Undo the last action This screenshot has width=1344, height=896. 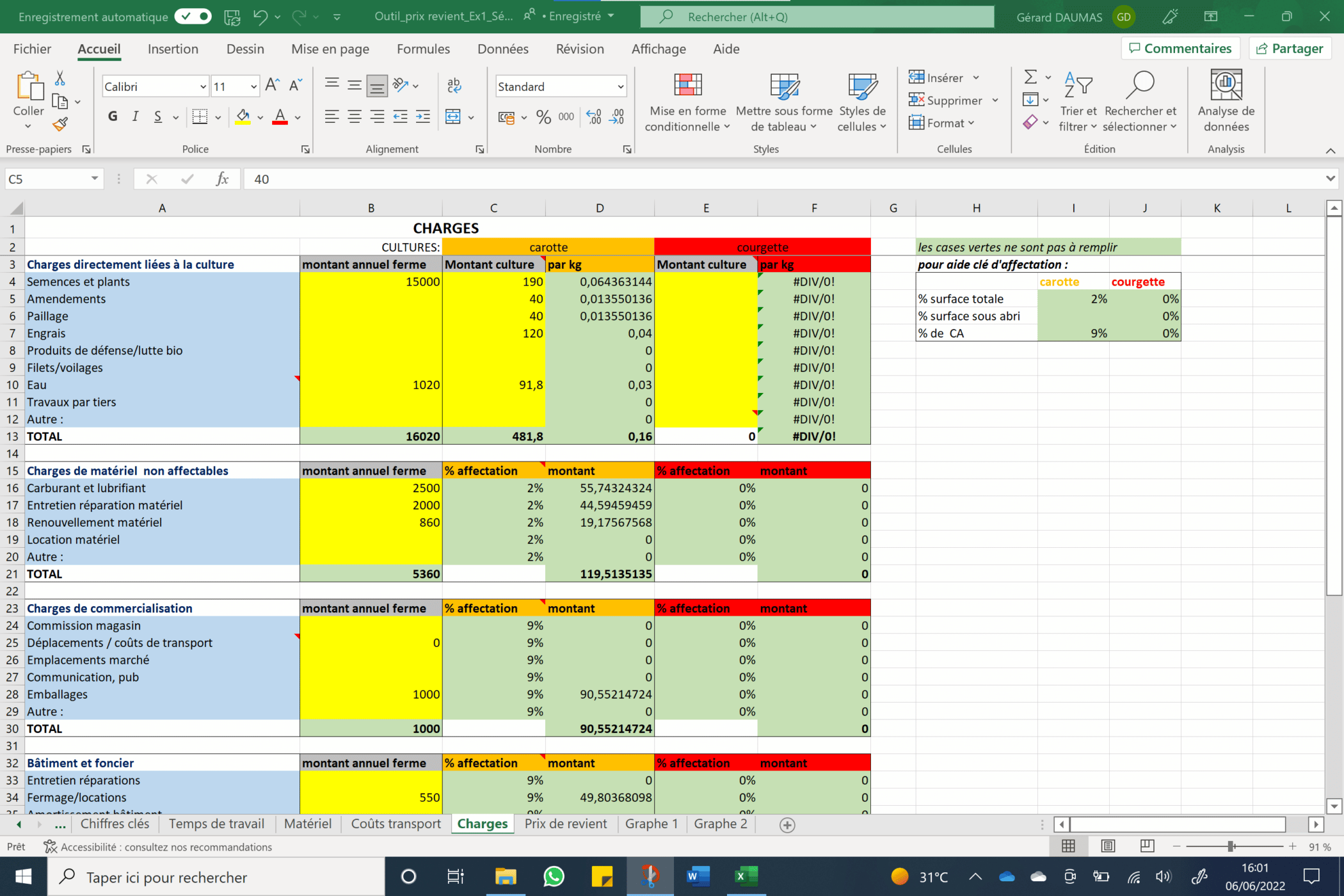tap(260, 17)
